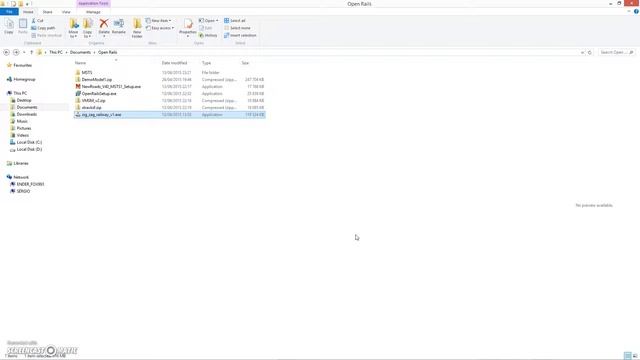Click the Properties icon in ribbon
Viewport: 640px width, 360px height.
pyautogui.click(x=188, y=24)
